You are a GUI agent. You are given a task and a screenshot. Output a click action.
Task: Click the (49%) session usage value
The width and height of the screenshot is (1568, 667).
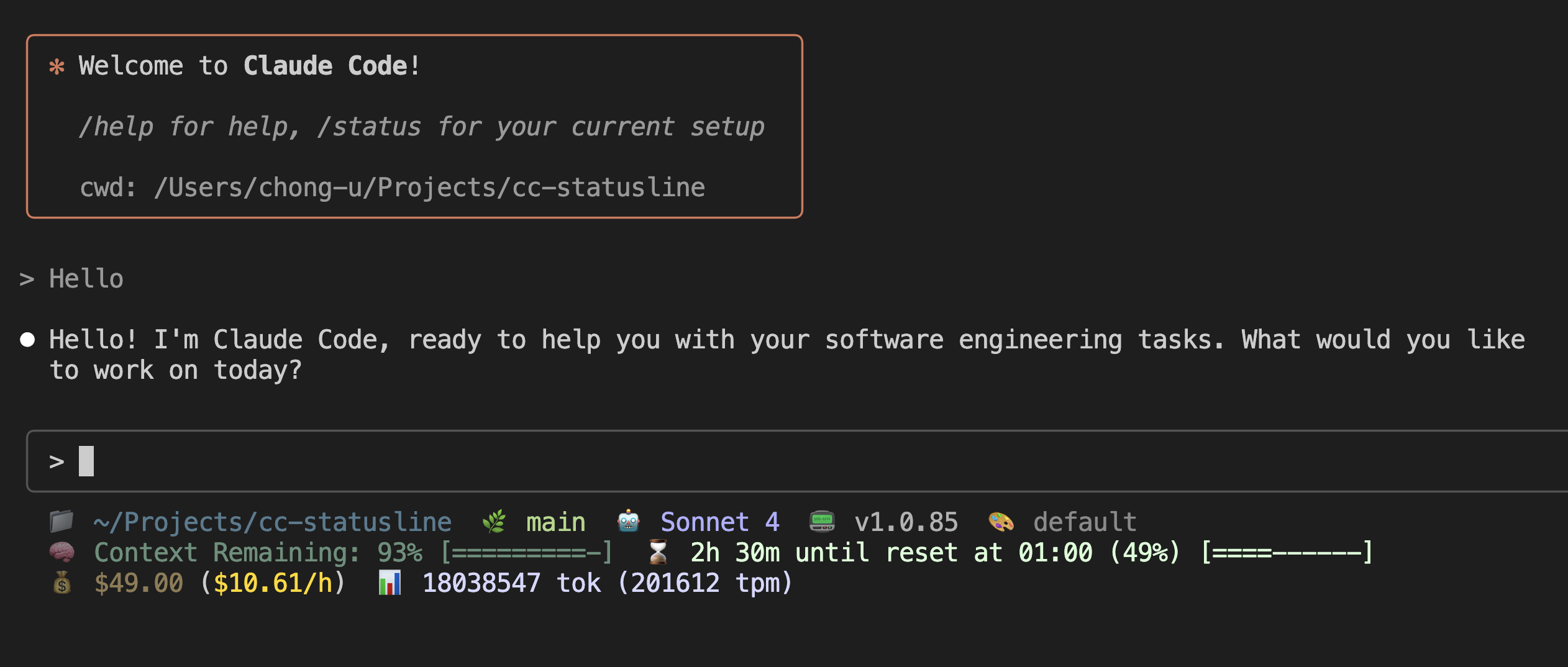(1145, 553)
